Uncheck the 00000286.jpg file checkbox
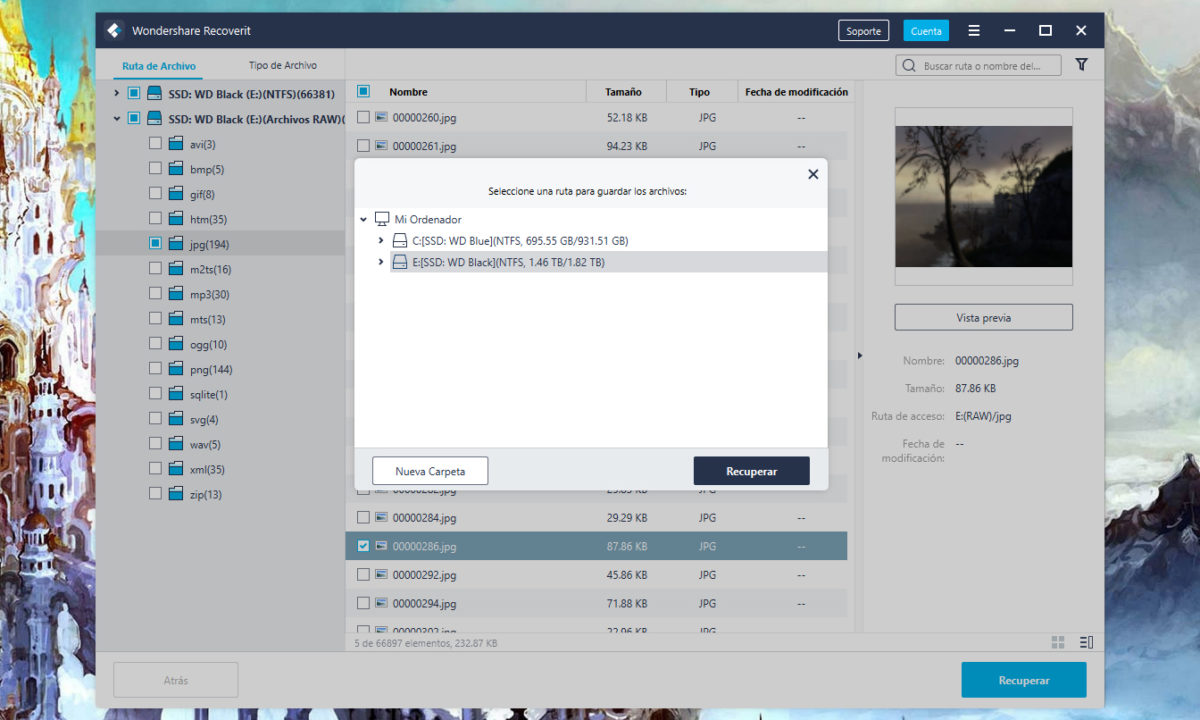 363,546
